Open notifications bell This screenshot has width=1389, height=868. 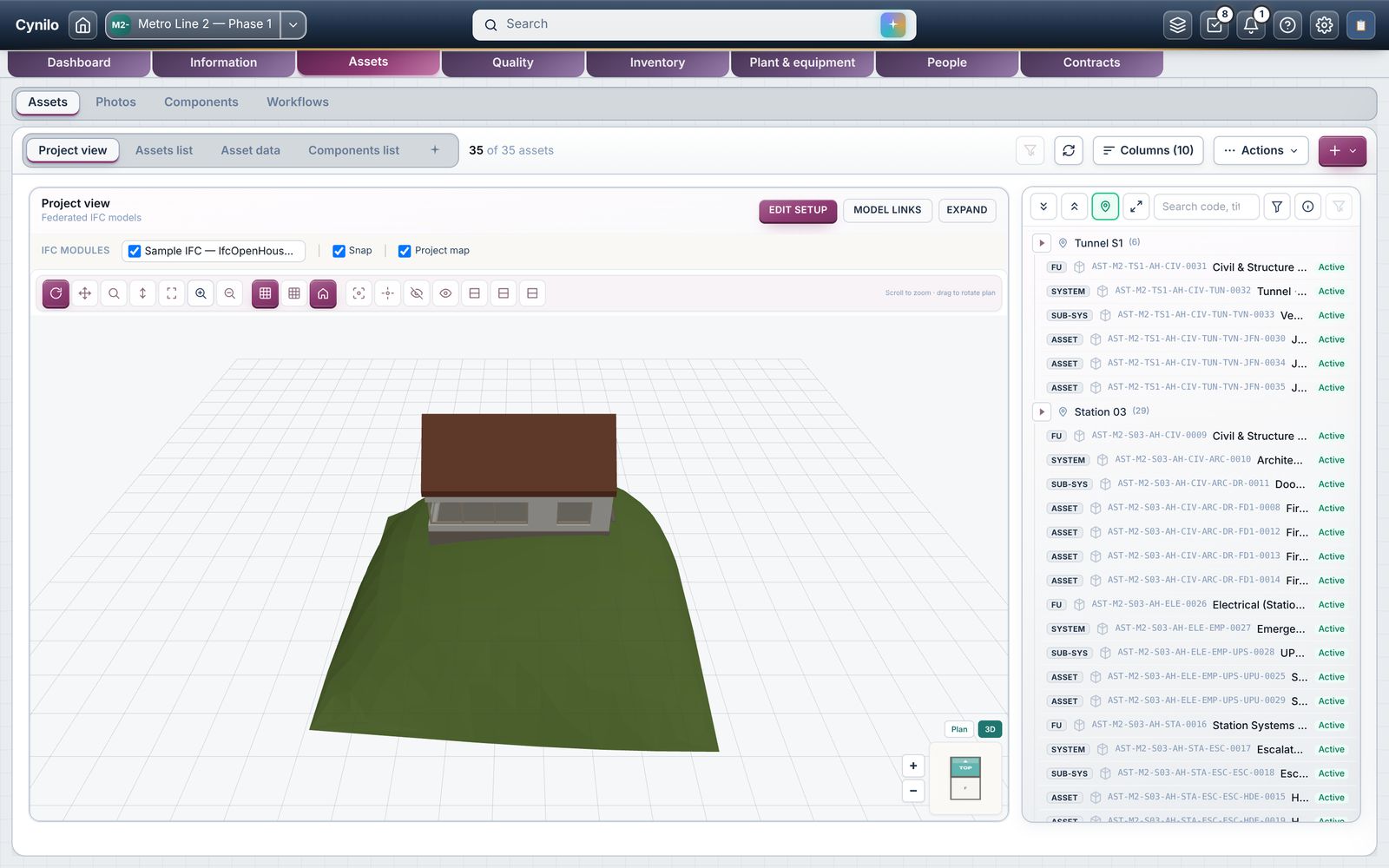[1251, 25]
